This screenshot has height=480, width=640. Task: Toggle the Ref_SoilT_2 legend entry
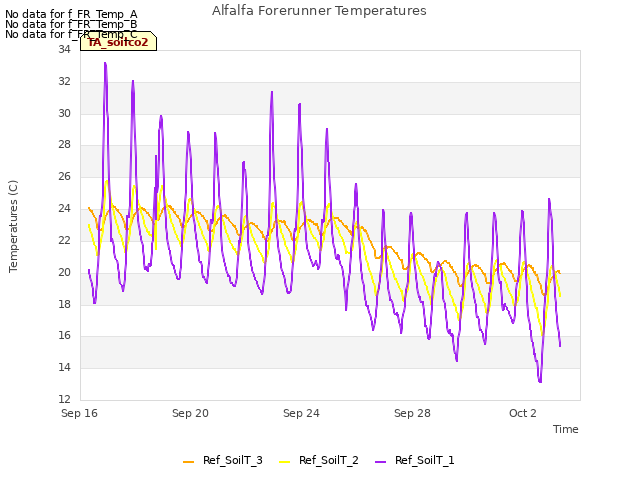coord(318,460)
